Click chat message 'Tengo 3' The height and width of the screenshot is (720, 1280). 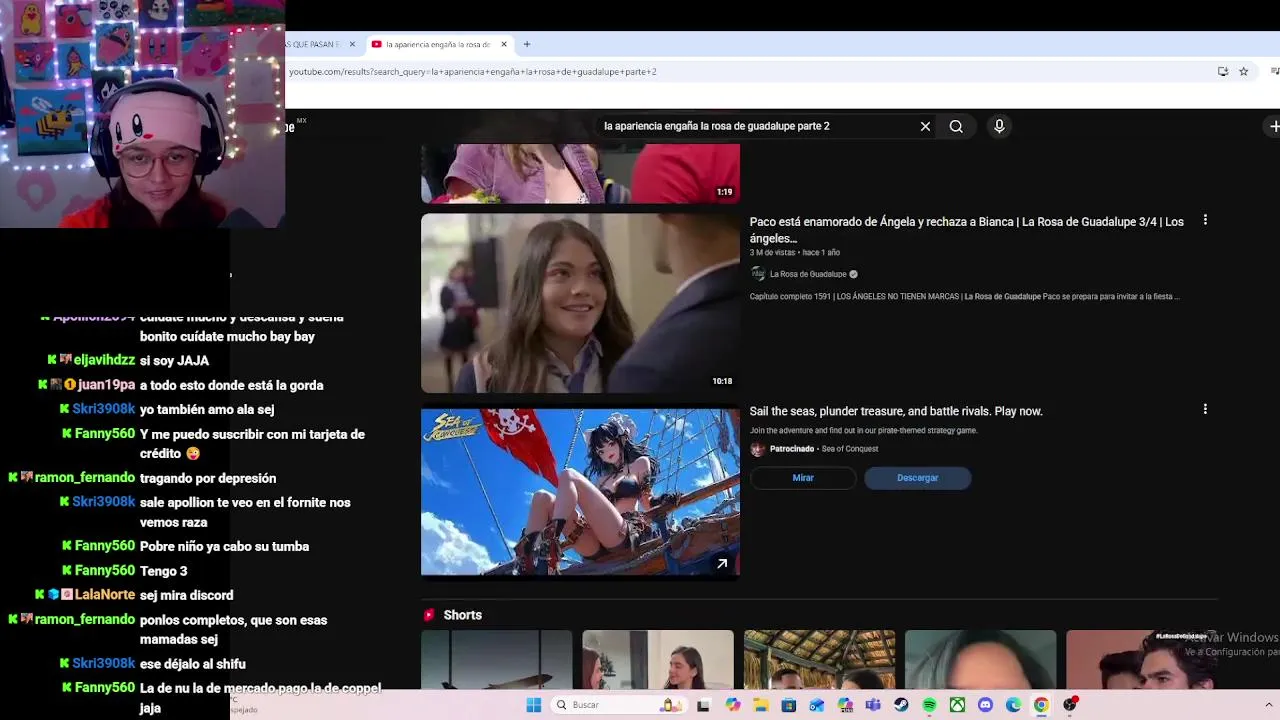(x=164, y=571)
